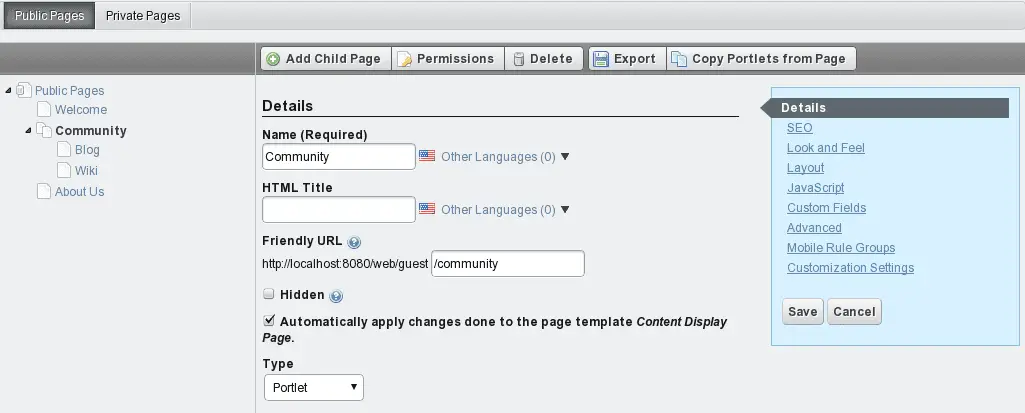
Task: Uncheck automatically apply page template changes
Action: (x=269, y=321)
